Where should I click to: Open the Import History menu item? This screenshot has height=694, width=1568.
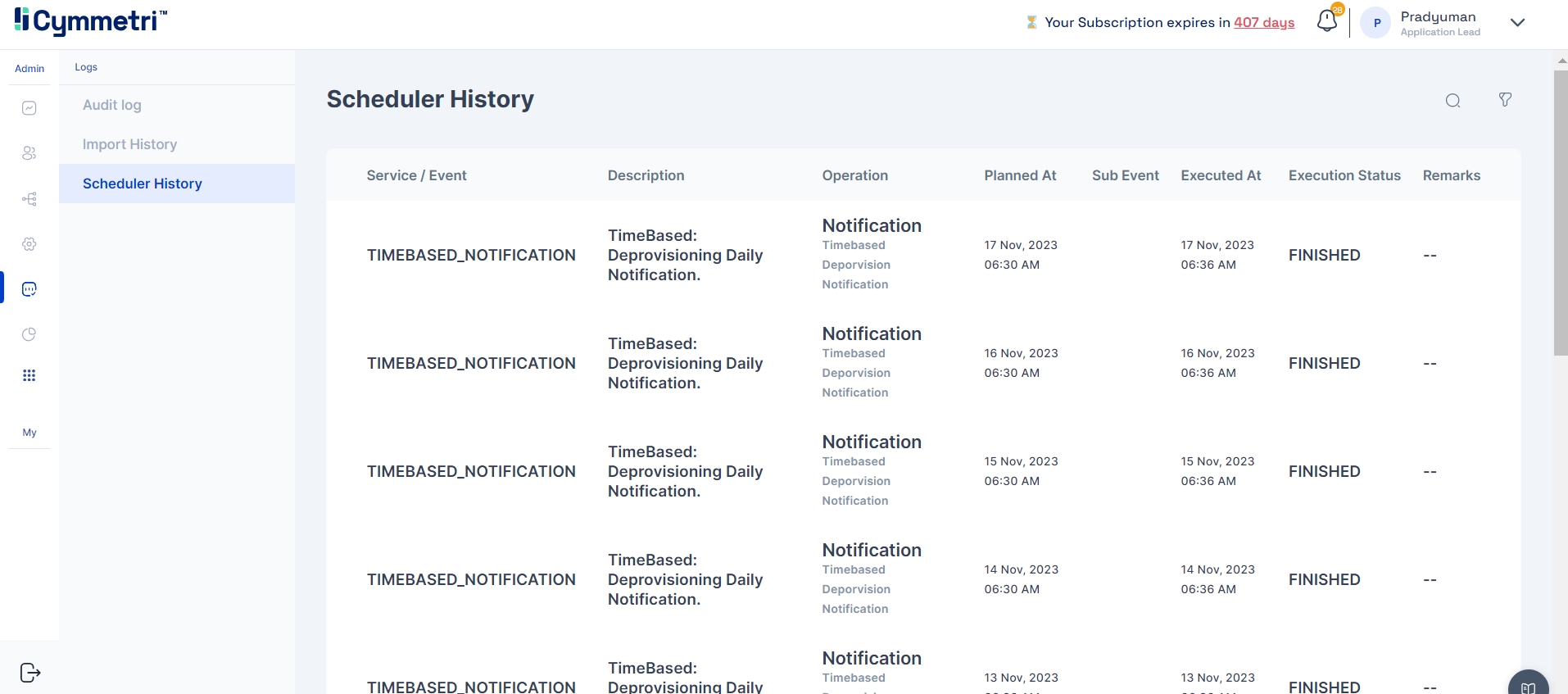(129, 144)
